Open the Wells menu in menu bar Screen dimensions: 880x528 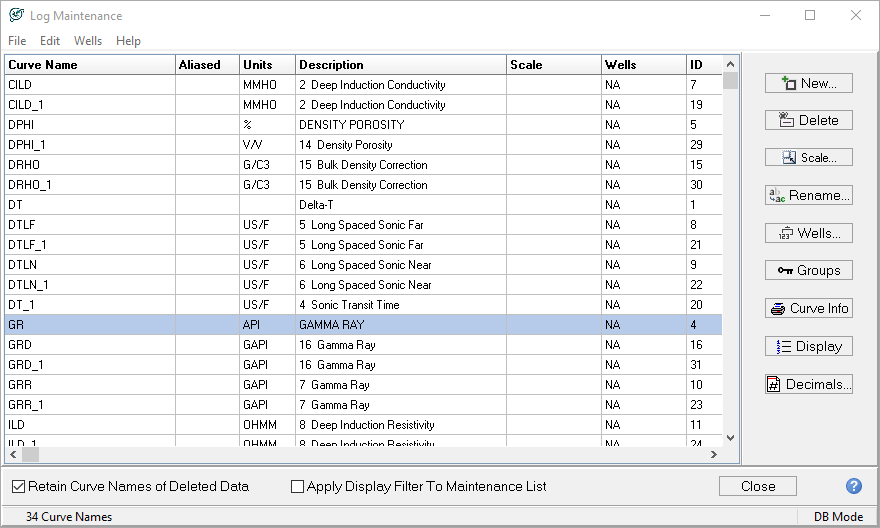(88, 41)
